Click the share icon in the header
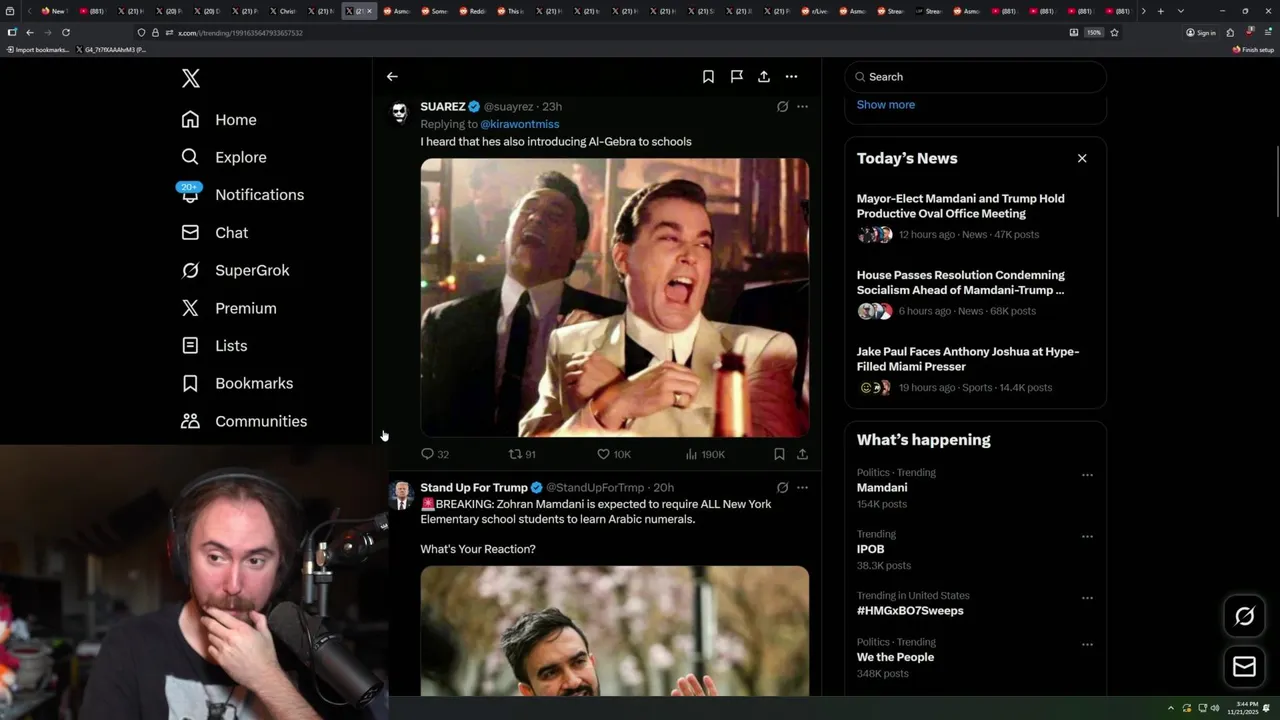This screenshot has height=720, width=1280. click(x=764, y=77)
